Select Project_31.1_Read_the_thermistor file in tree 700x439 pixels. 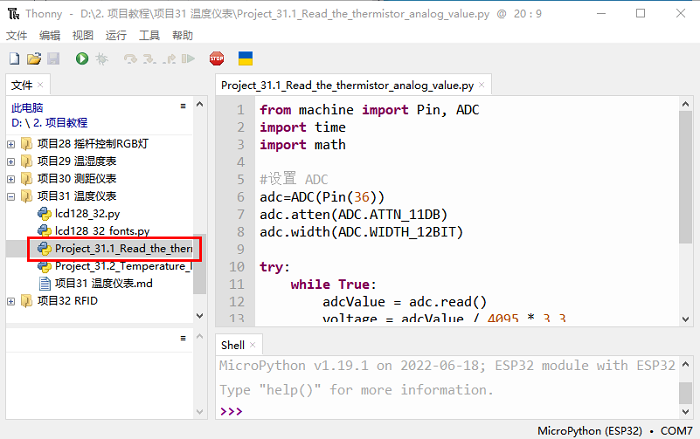click(x=122, y=248)
